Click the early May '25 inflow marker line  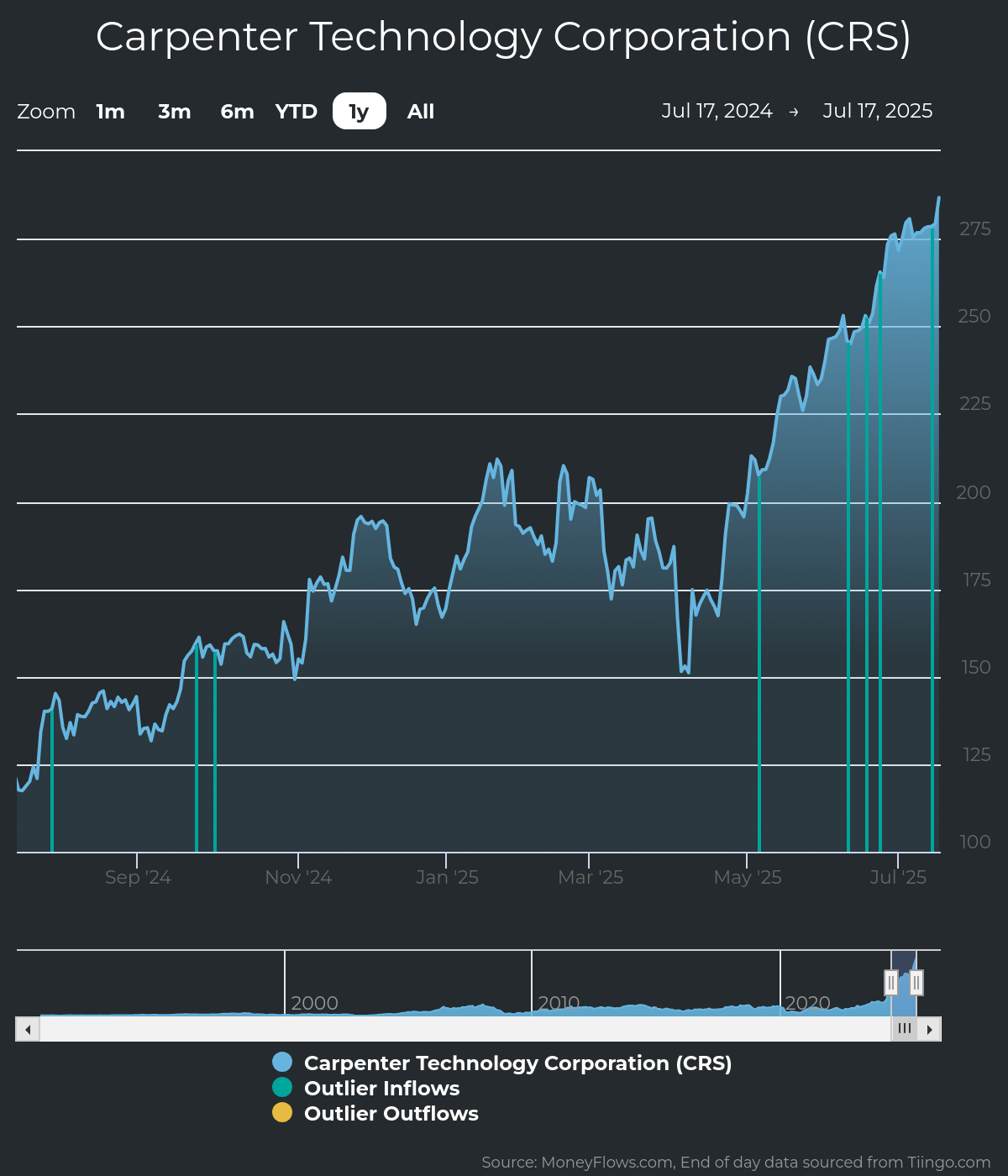pos(759,664)
